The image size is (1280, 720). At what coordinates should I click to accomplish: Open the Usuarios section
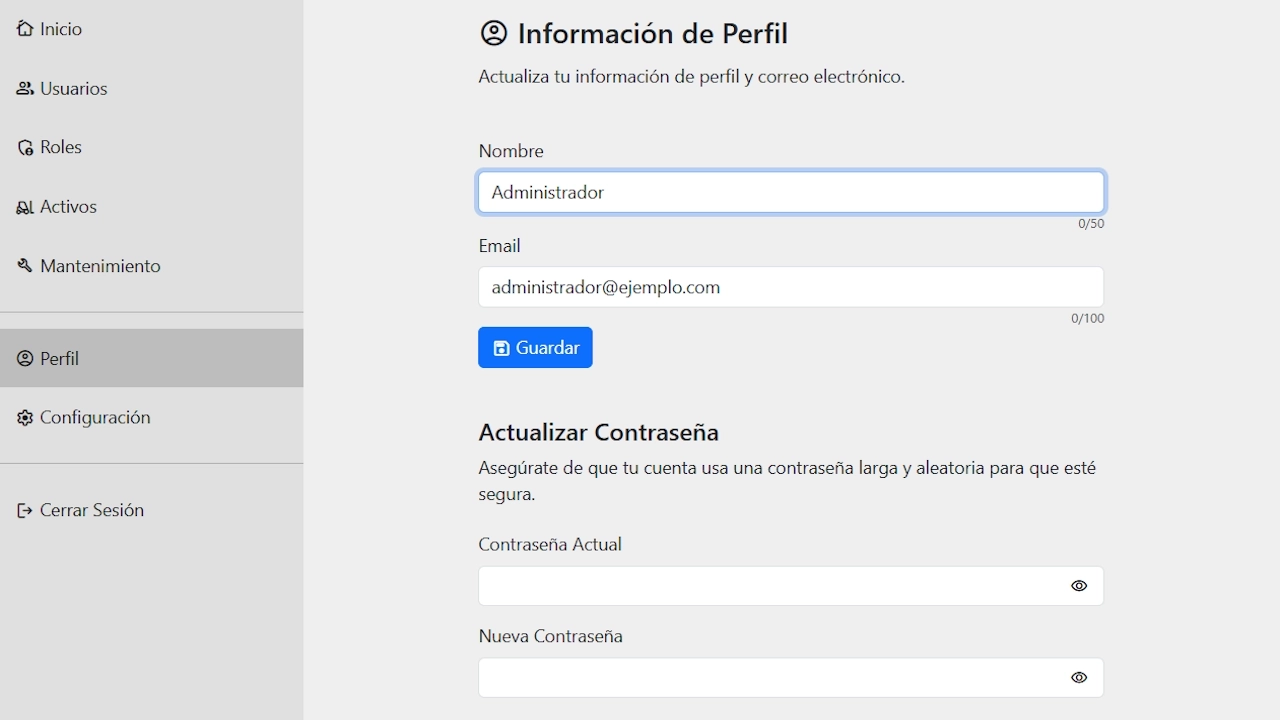click(72, 88)
